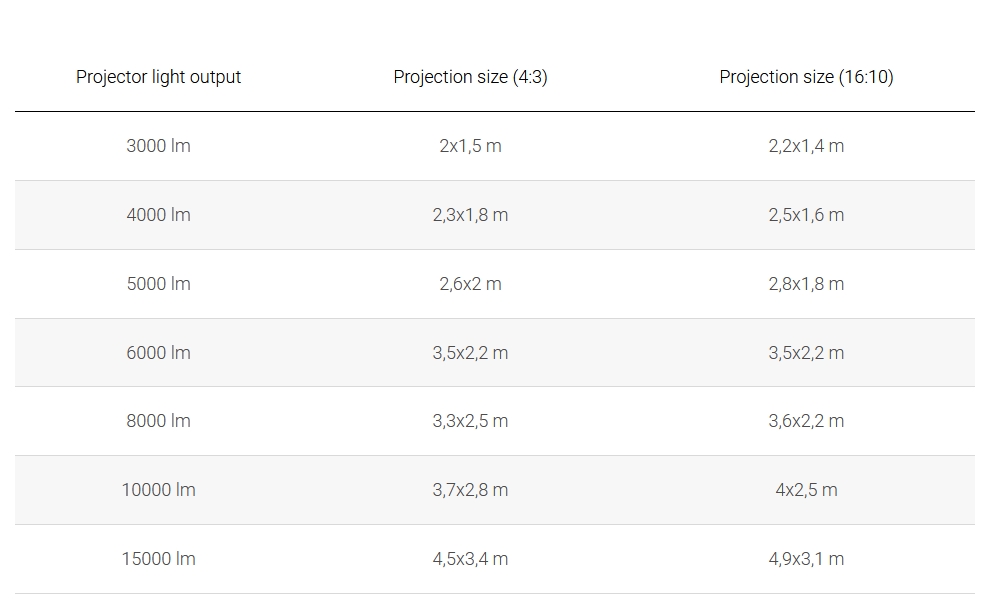Click the Projection size (16:10) header
The image size is (1000, 615).
(x=806, y=77)
